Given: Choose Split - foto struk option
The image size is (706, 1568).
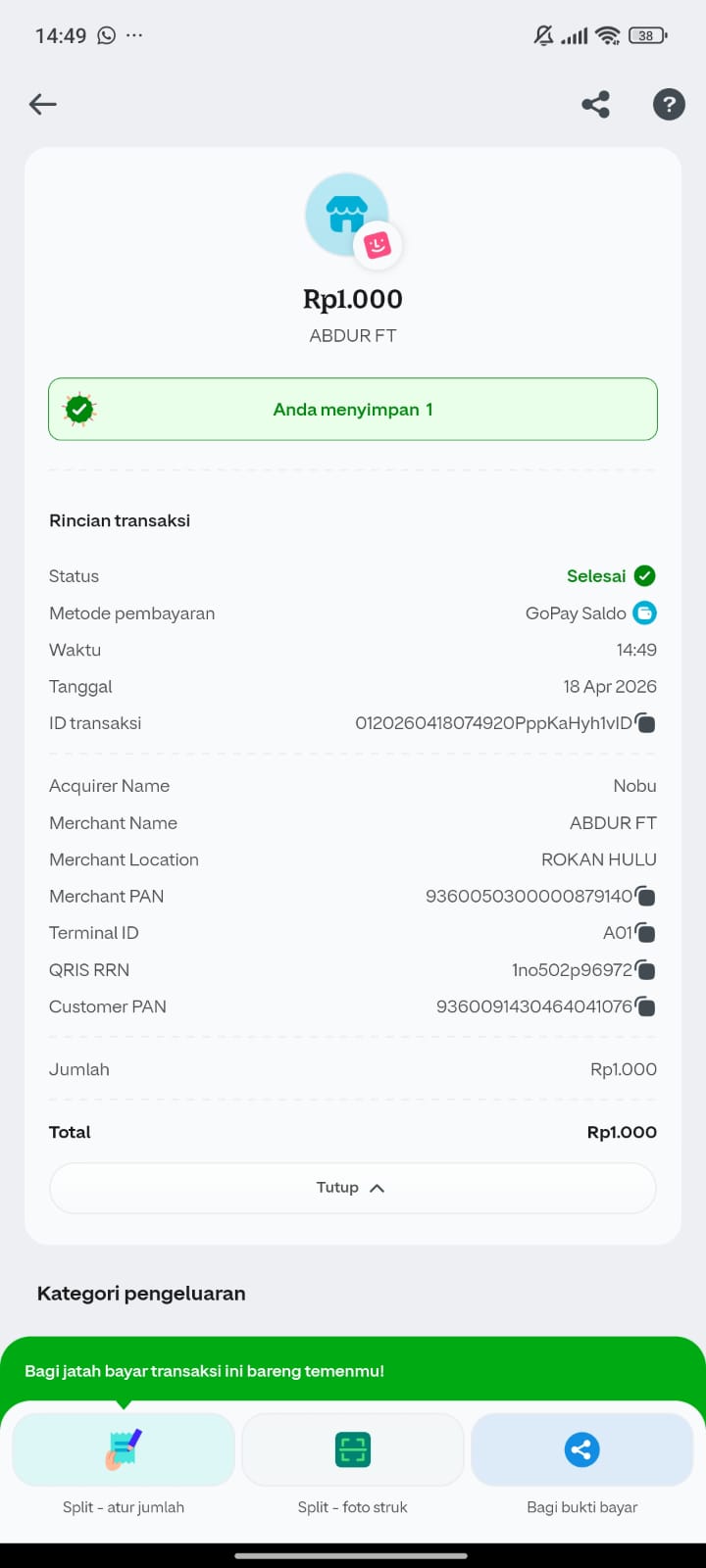Looking at the screenshot, I should coord(353,1450).
